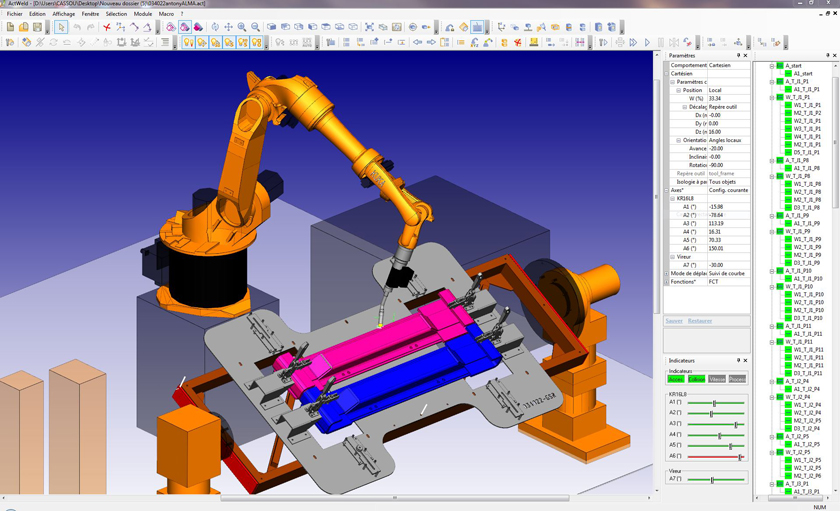840x511 pixels.
Task: Collapse the W_T_J1_P1 tree node
Action: 772,97
